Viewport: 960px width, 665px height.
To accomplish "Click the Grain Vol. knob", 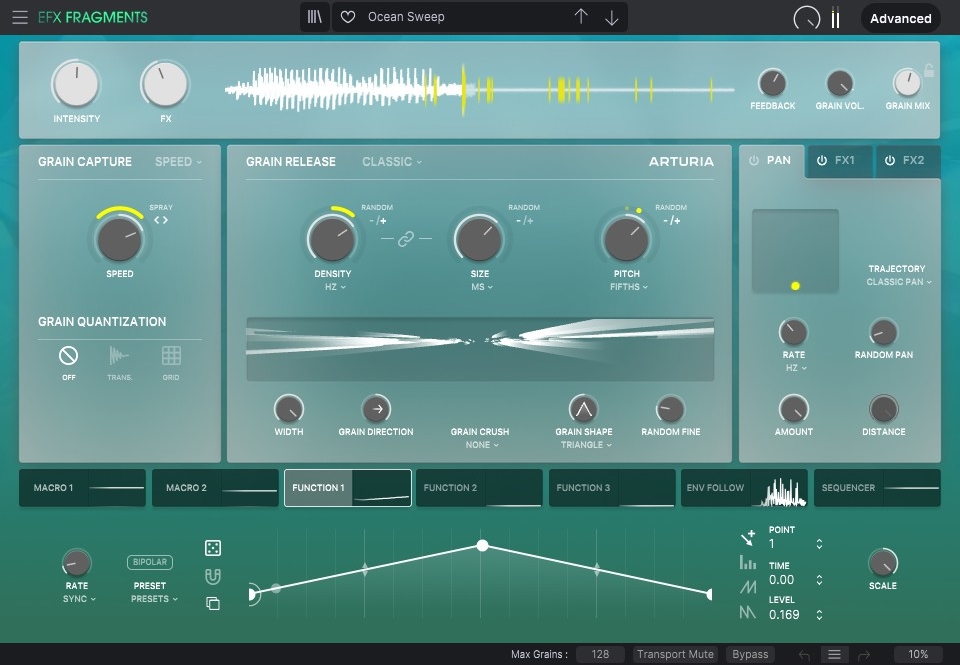I will [839, 83].
